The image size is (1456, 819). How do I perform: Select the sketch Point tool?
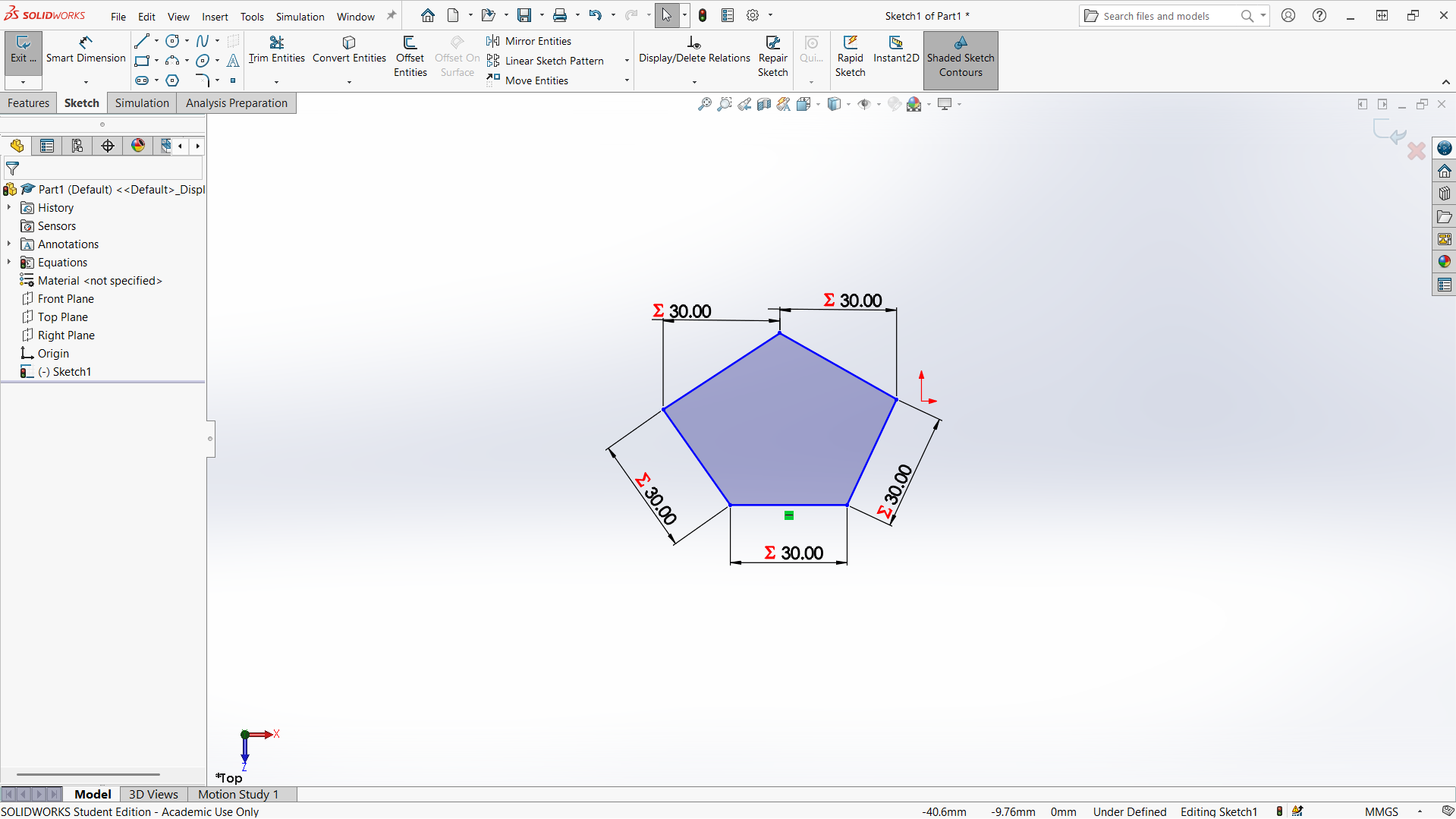click(x=233, y=80)
